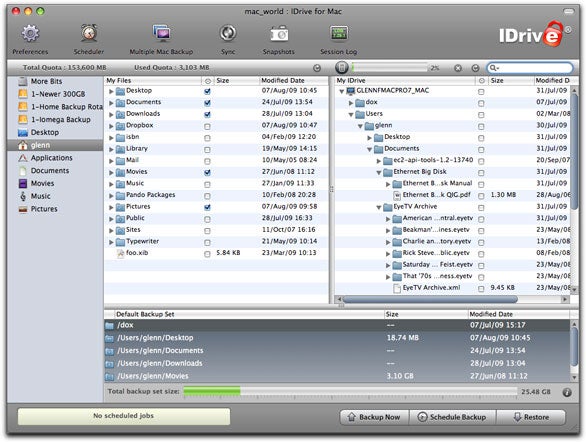586x442 pixels.
Task: Open Multiple Mac Backup icon
Action: pyautogui.click(x=161, y=34)
